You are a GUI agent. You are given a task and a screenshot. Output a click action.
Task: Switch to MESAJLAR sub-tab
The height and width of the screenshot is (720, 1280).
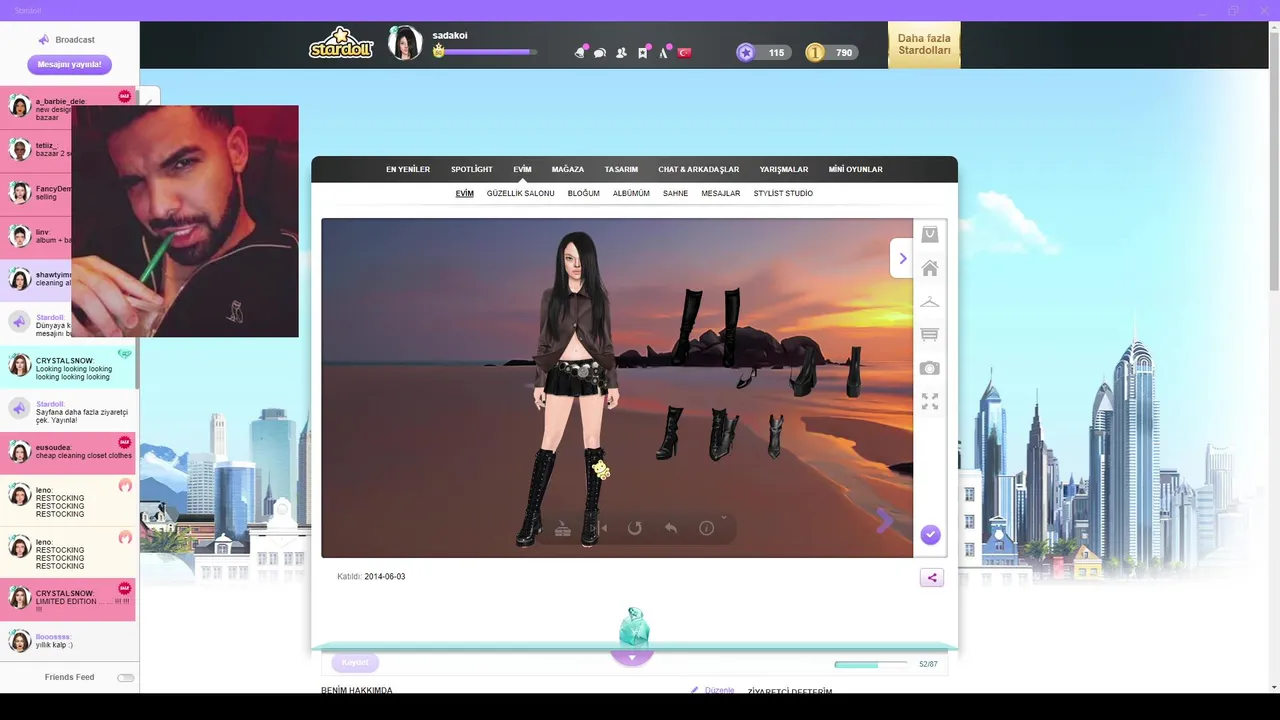click(721, 193)
